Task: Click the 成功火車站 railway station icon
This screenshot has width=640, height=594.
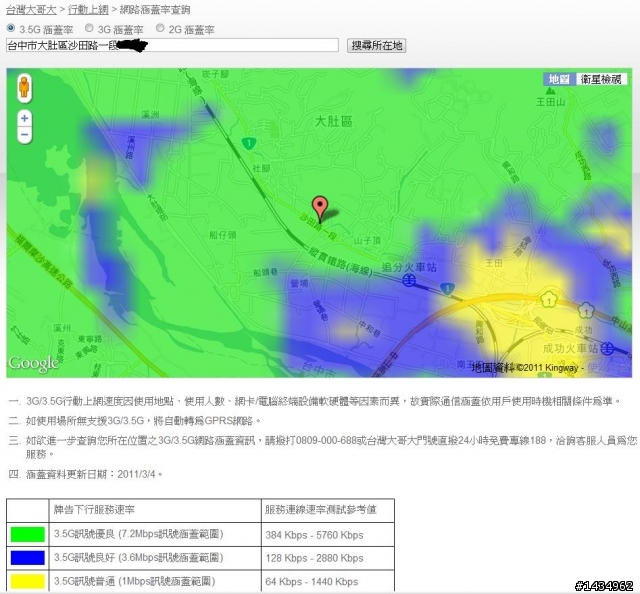Action: click(x=608, y=348)
